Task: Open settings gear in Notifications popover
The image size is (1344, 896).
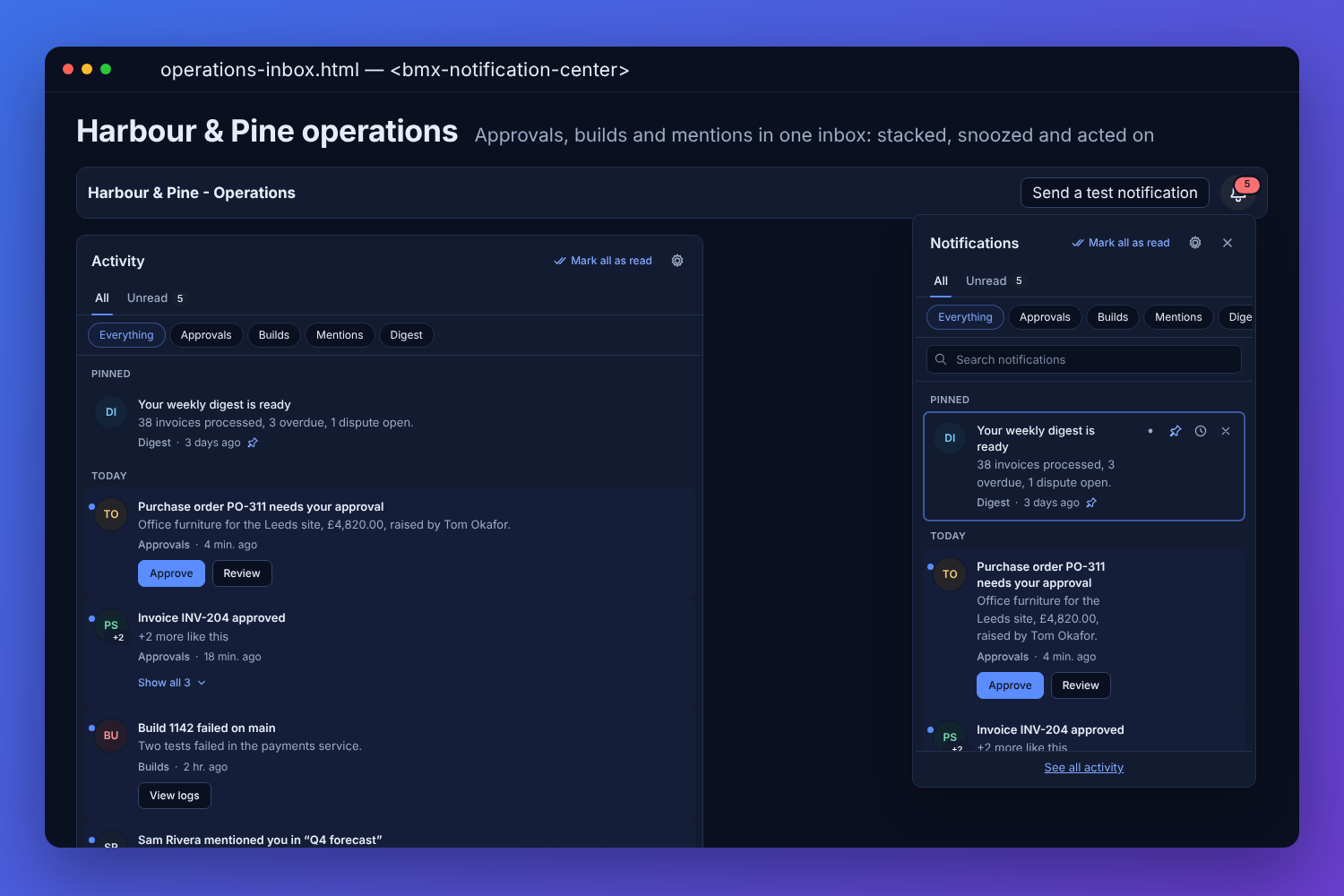Action: coord(1195,243)
